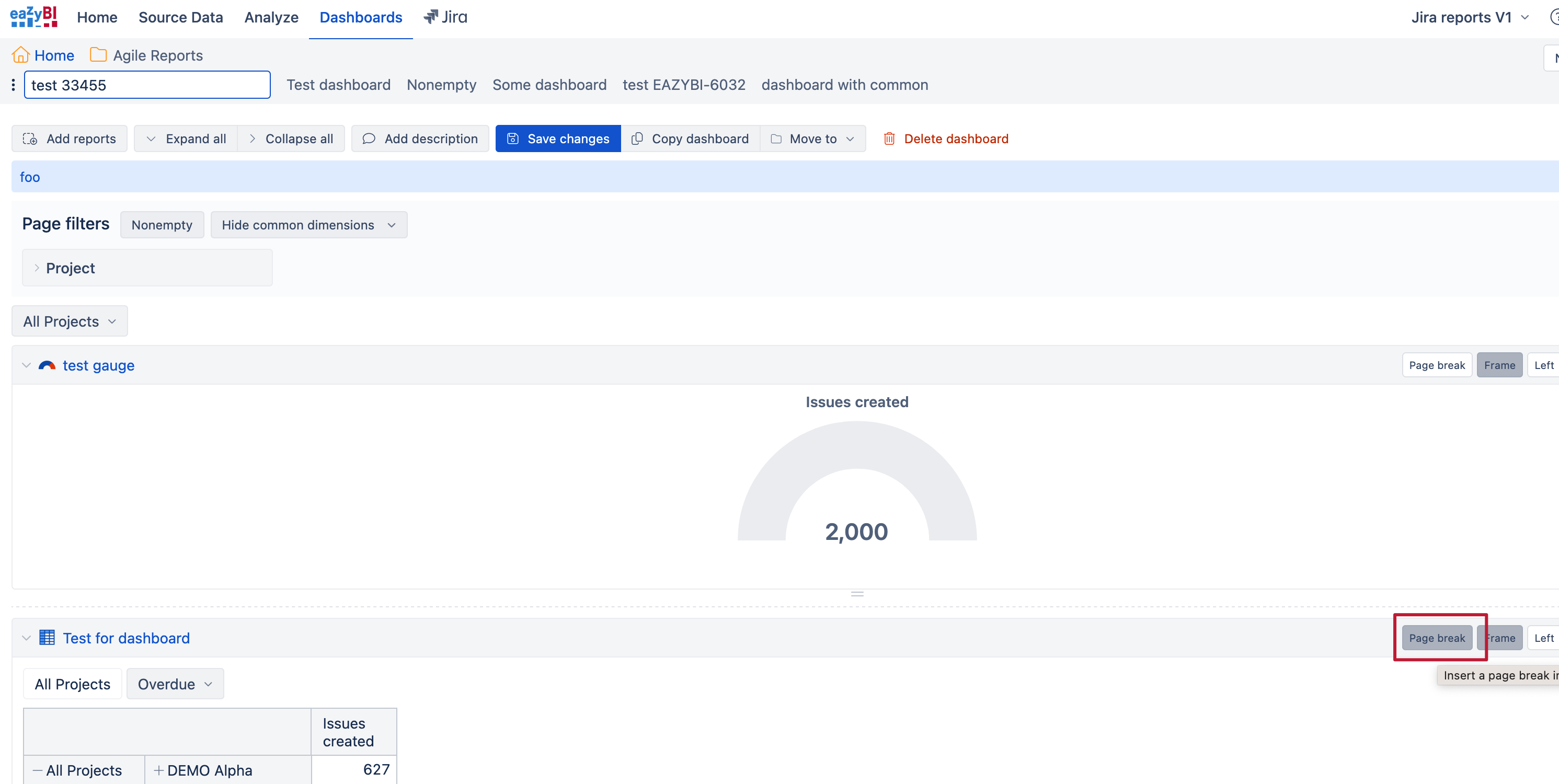Click the Agile Reports folder icon
1559x784 pixels.
[x=98, y=55]
